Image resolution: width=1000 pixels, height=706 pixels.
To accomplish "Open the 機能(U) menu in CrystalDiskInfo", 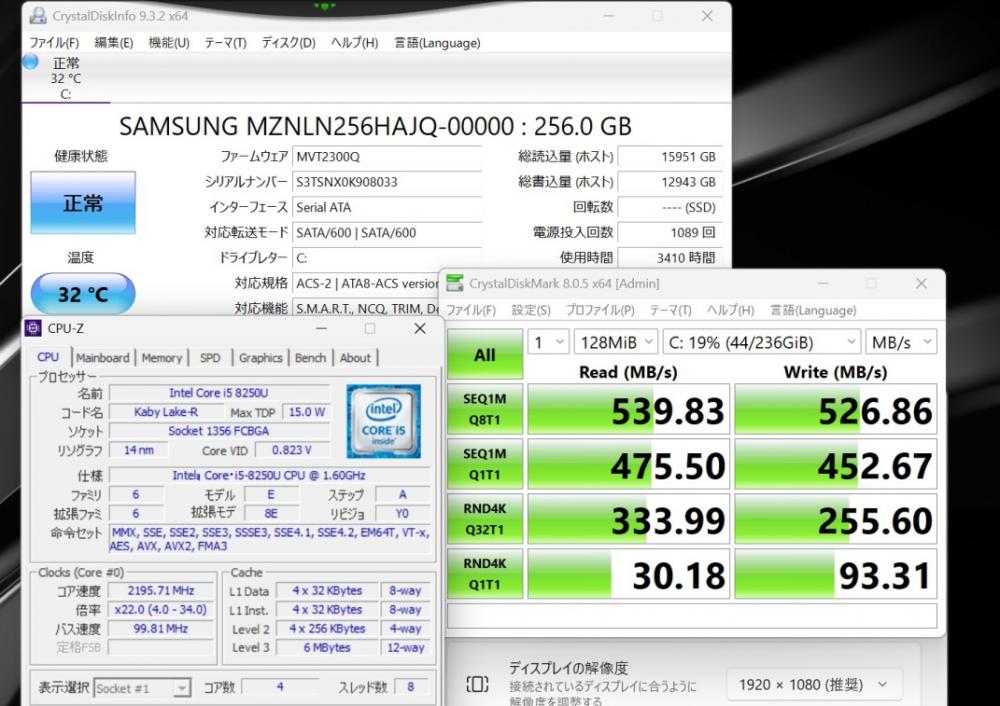I will point(169,43).
